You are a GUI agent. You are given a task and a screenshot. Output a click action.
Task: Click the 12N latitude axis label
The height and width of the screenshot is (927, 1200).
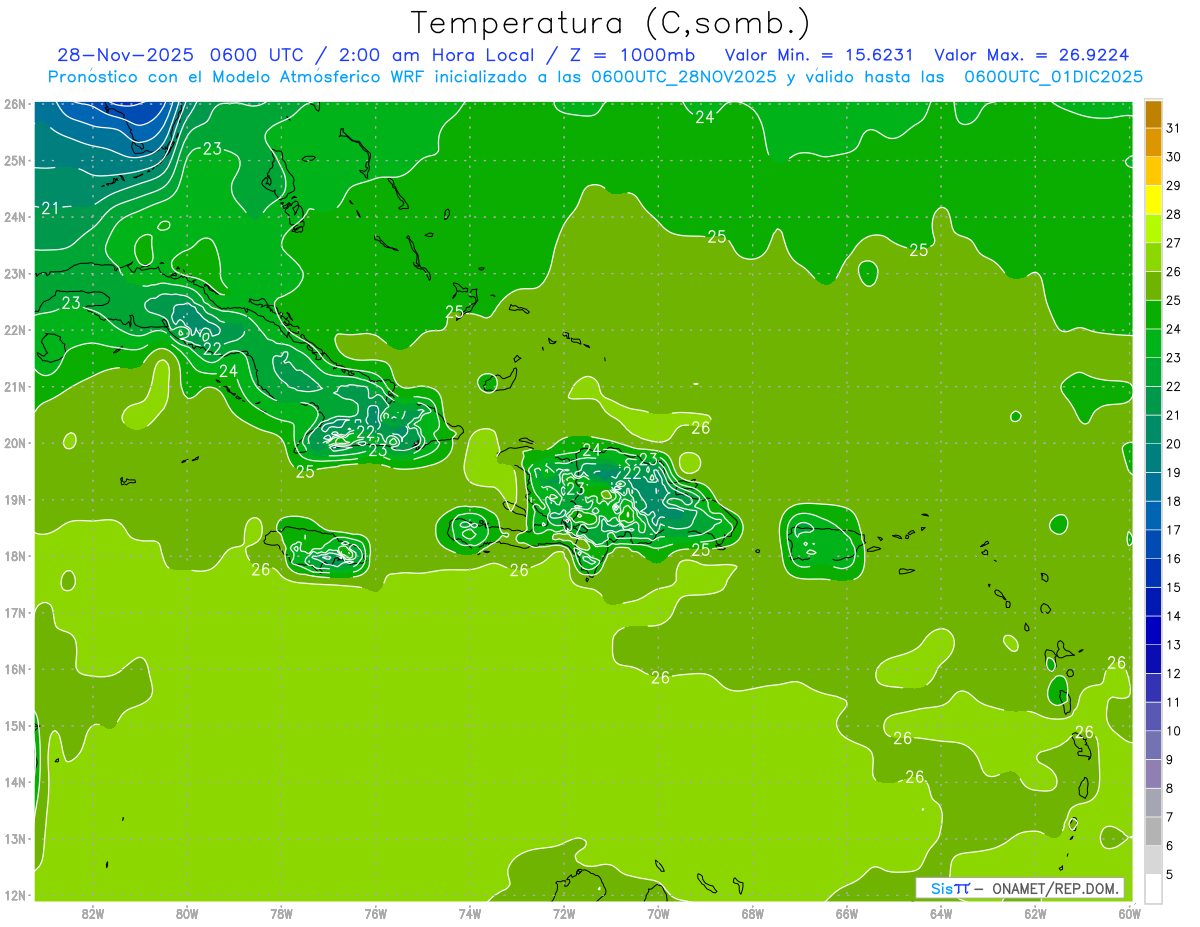pos(14,895)
